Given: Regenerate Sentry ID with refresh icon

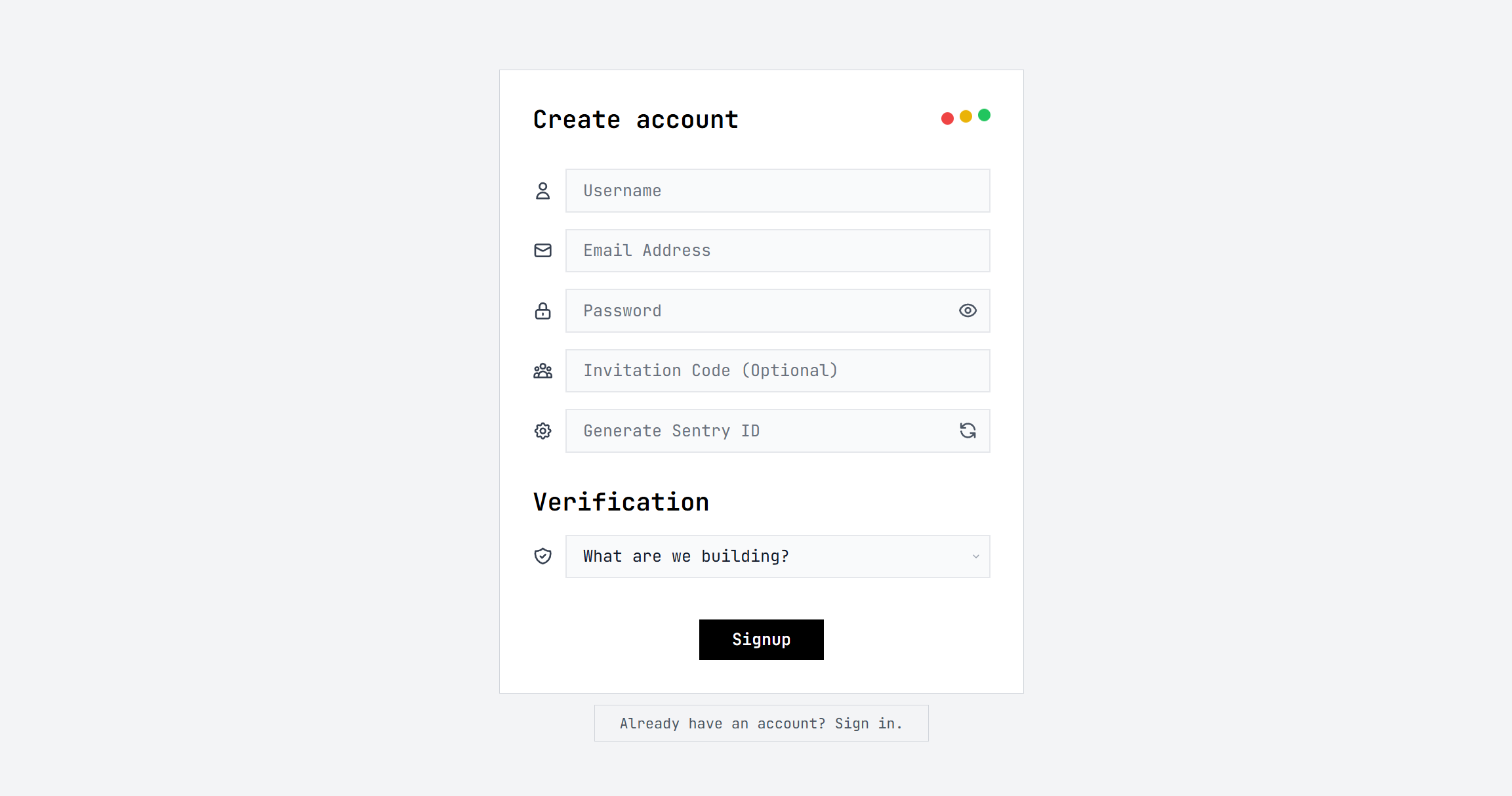Looking at the screenshot, I should [x=968, y=430].
